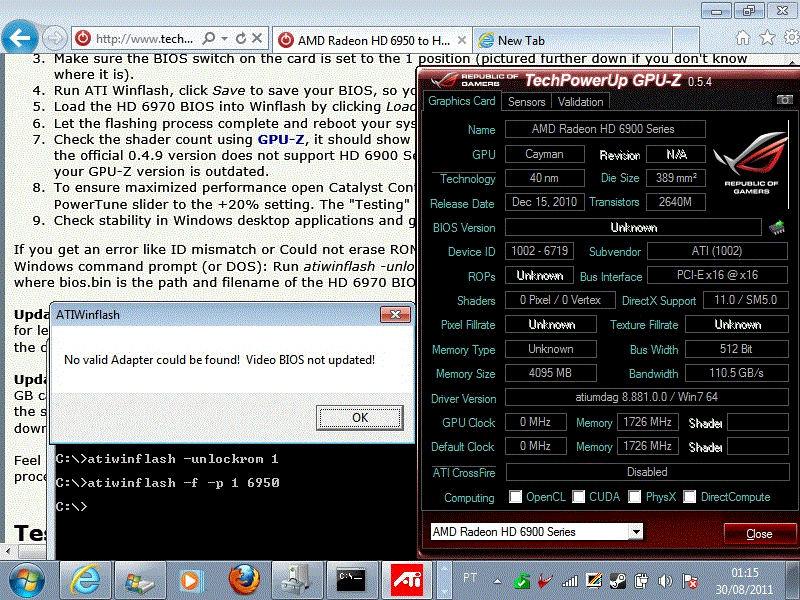Image resolution: width=800 pixels, height=600 pixels.
Task: Select the Graphics Card tab in GPU-Z
Action: tap(462, 101)
